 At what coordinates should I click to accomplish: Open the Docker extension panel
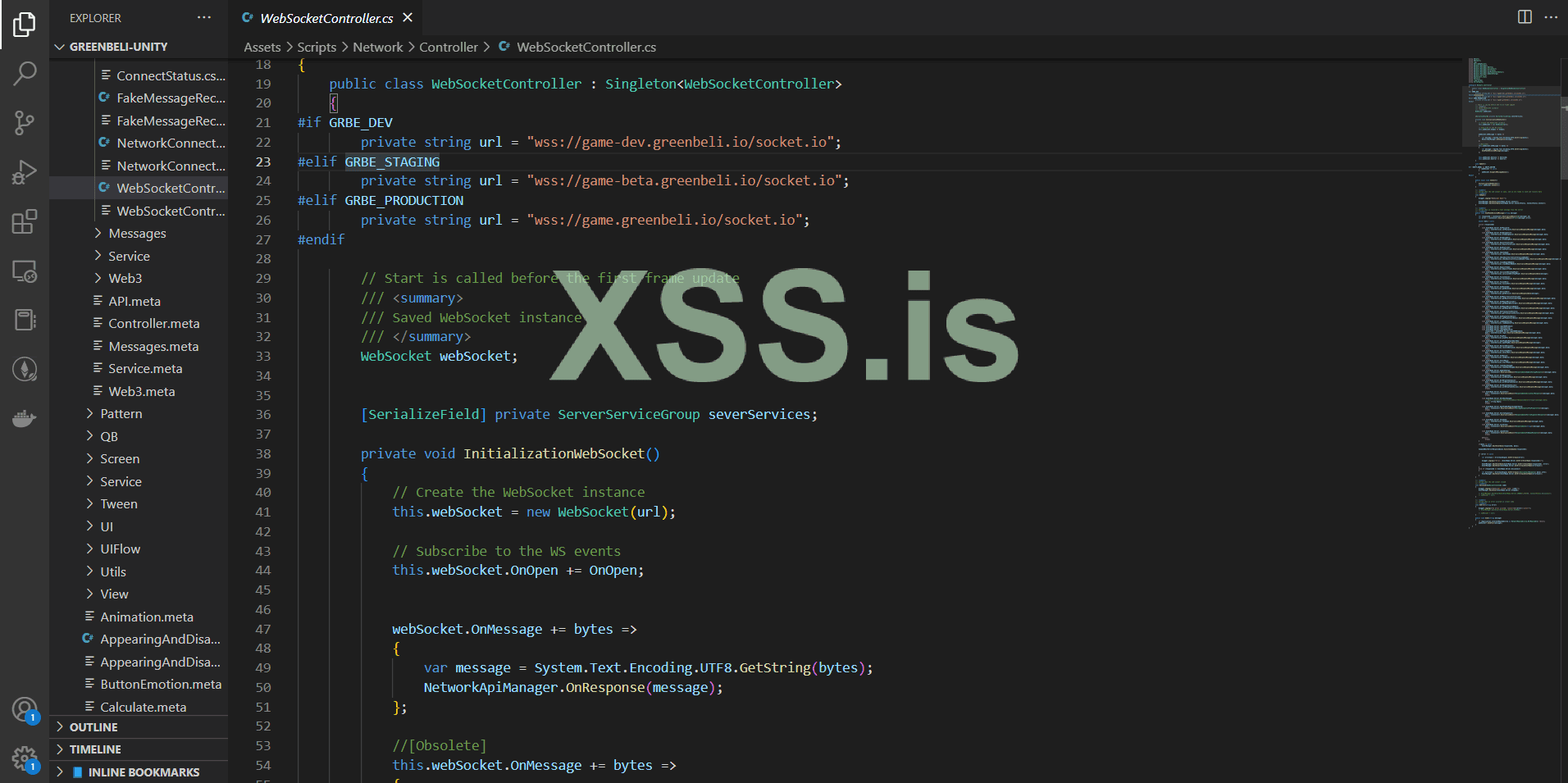coord(25,418)
